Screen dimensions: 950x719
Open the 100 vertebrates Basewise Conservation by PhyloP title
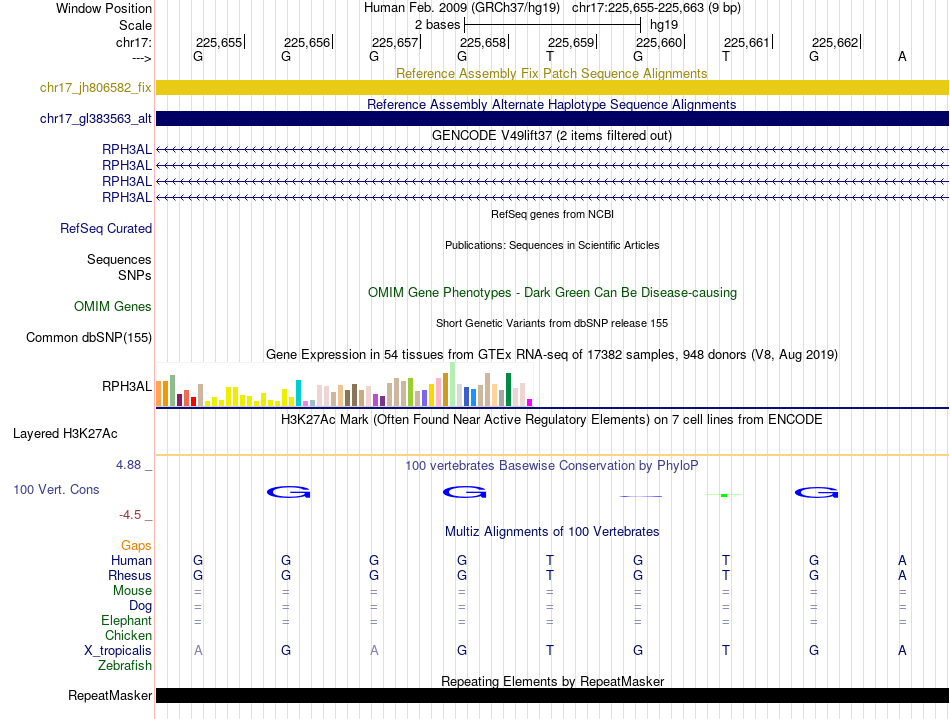(x=551, y=465)
